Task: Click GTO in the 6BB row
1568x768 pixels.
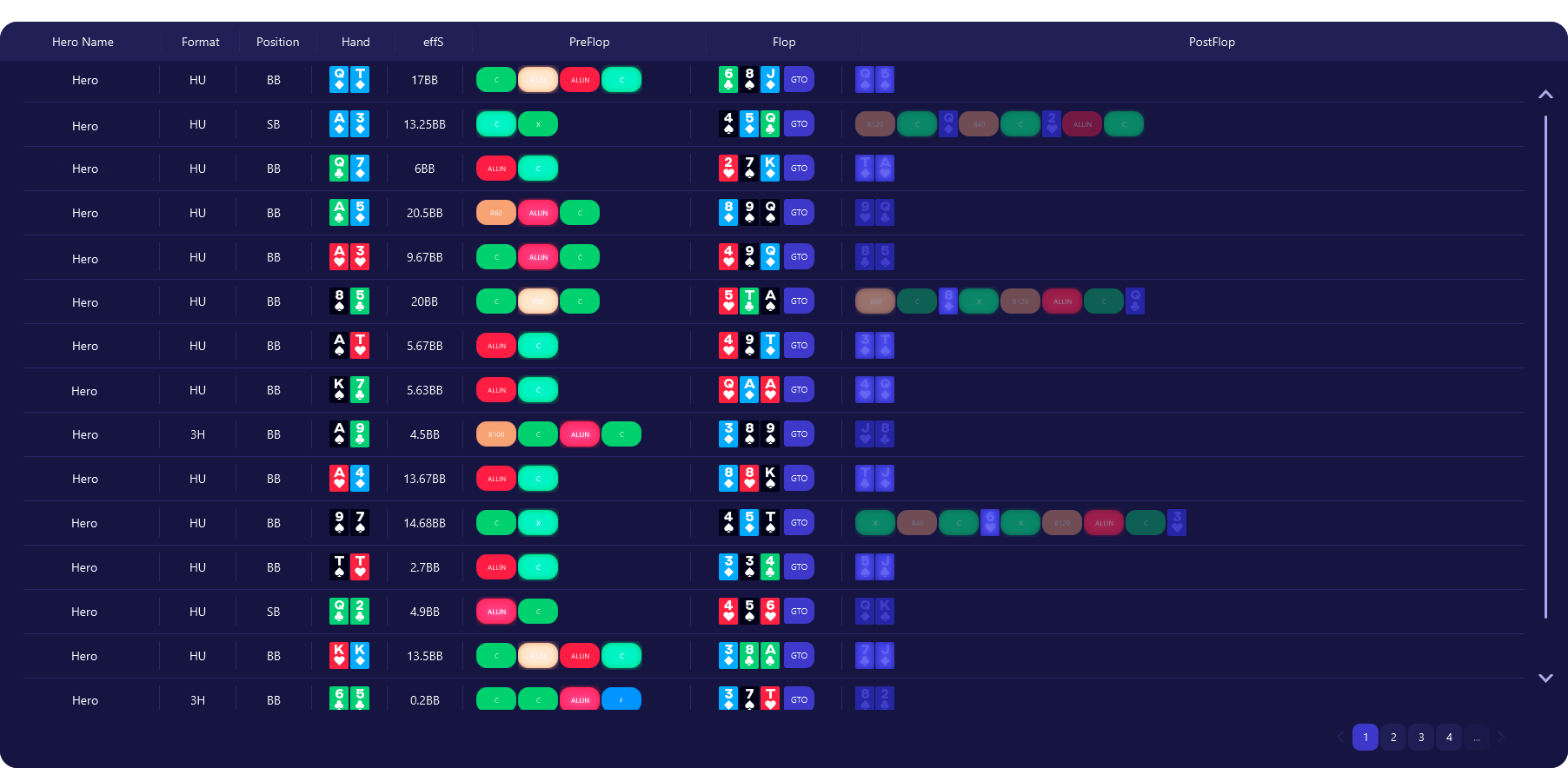Action: click(799, 169)
